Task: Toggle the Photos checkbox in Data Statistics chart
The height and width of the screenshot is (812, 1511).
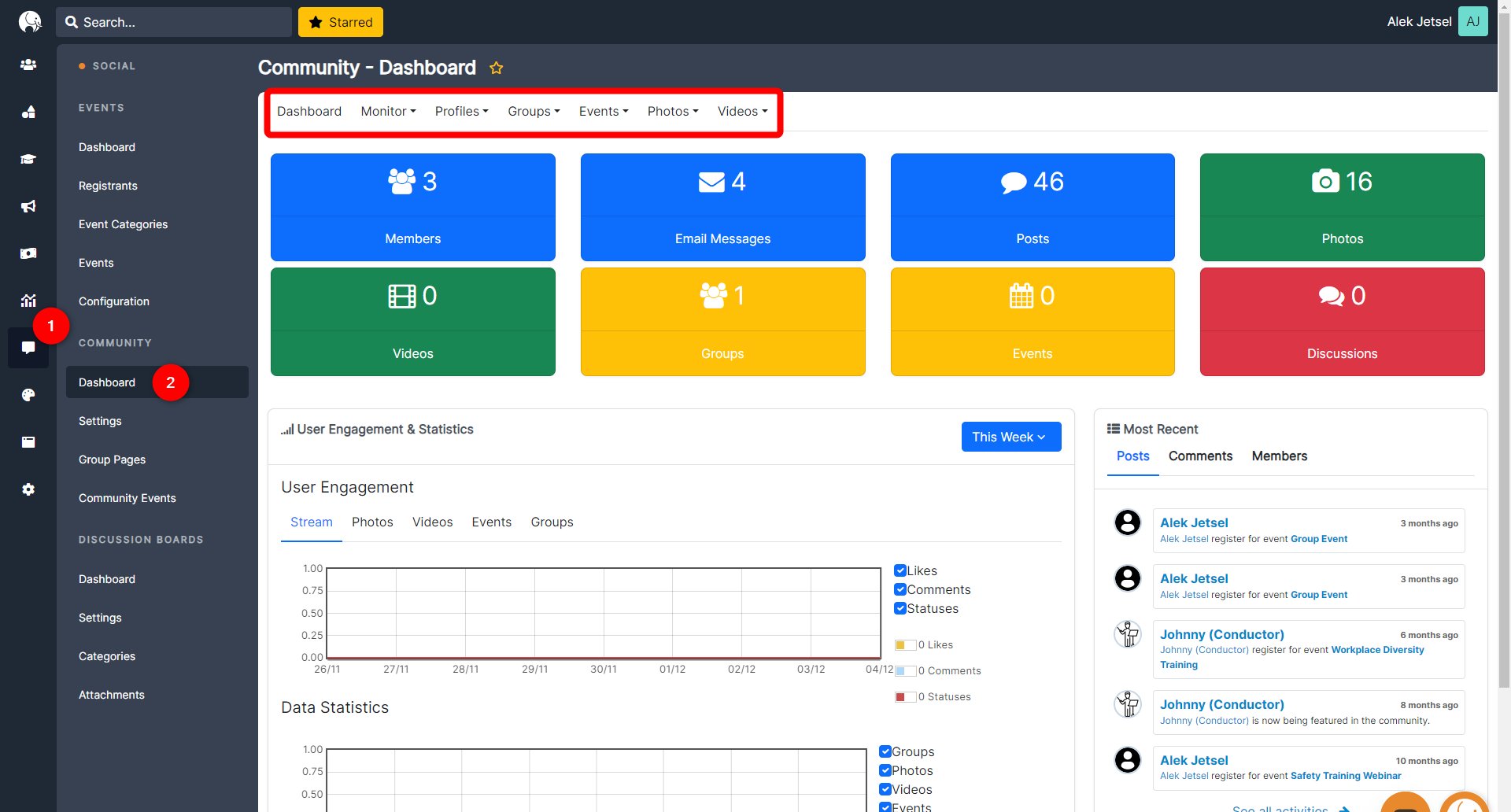Action: point(885,770)
